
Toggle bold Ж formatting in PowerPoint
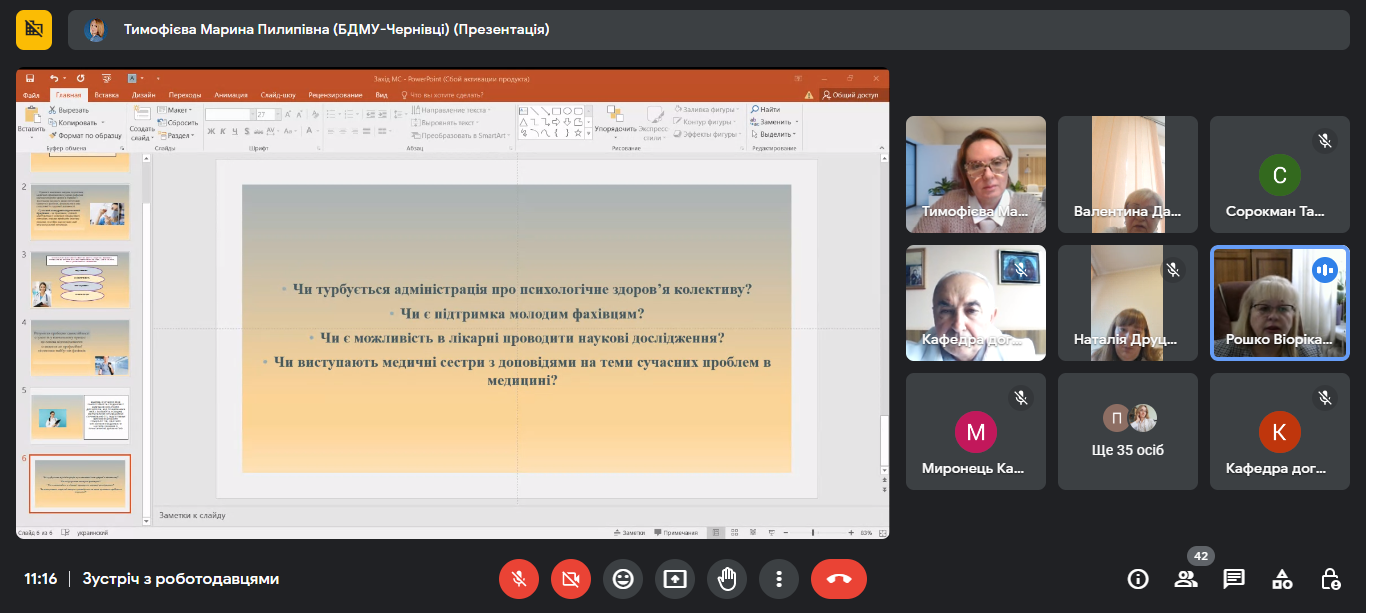(211, 131)
